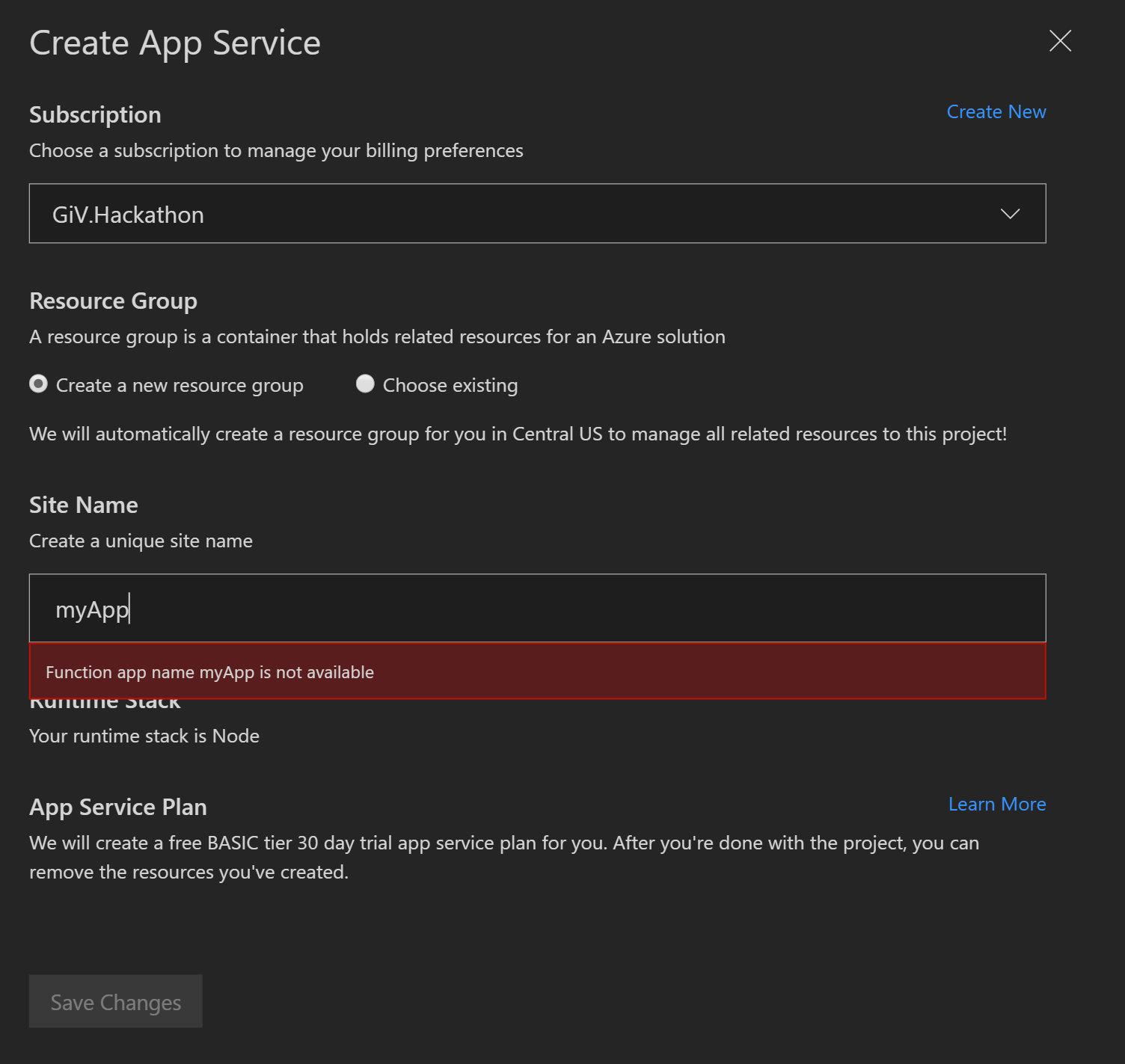Click the Runtime Stack heading text

tap(105, 700)
